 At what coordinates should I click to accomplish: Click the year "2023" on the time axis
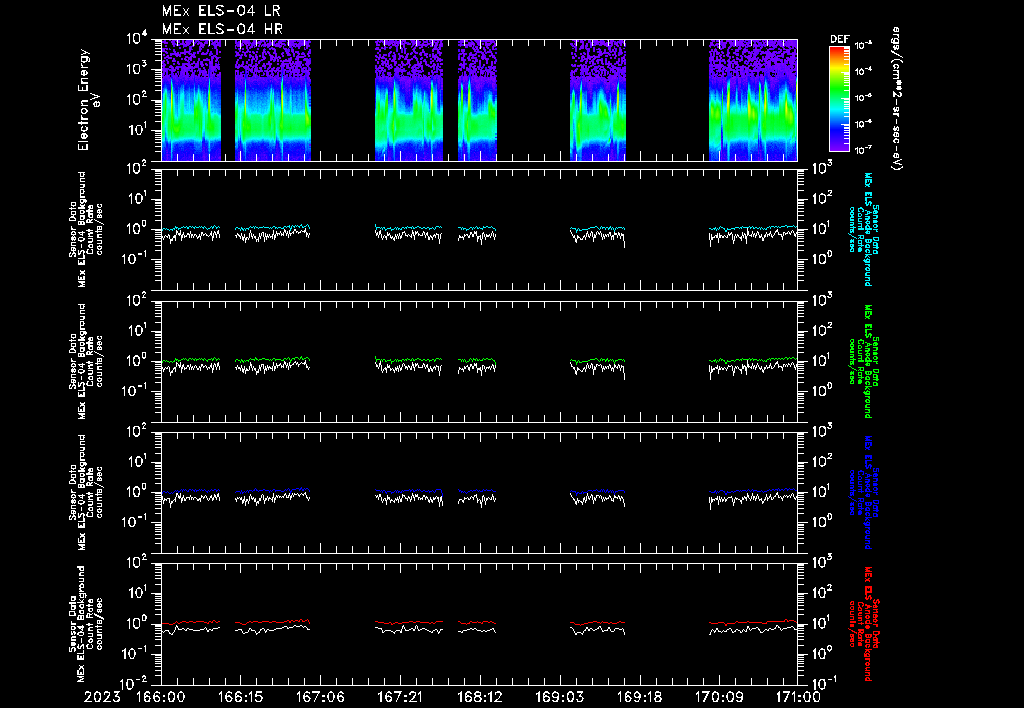point(103,698)
